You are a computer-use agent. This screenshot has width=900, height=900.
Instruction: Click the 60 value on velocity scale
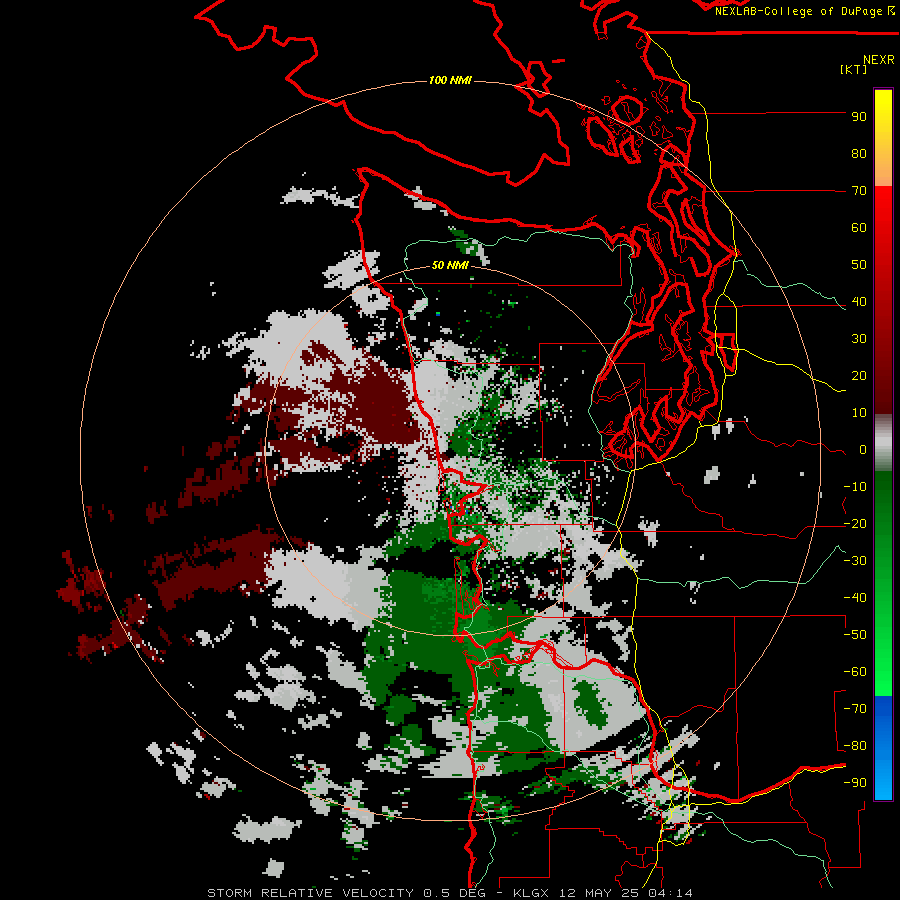click(859, 228)
